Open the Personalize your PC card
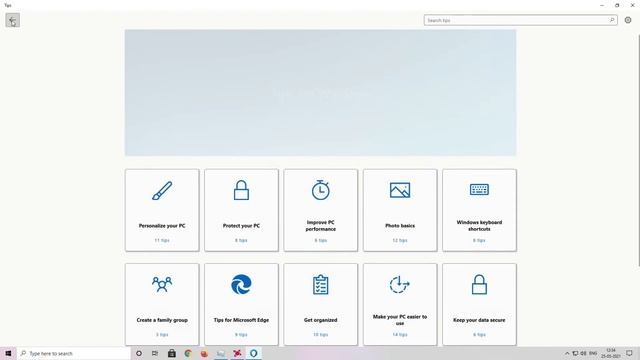 coord(162,210)
